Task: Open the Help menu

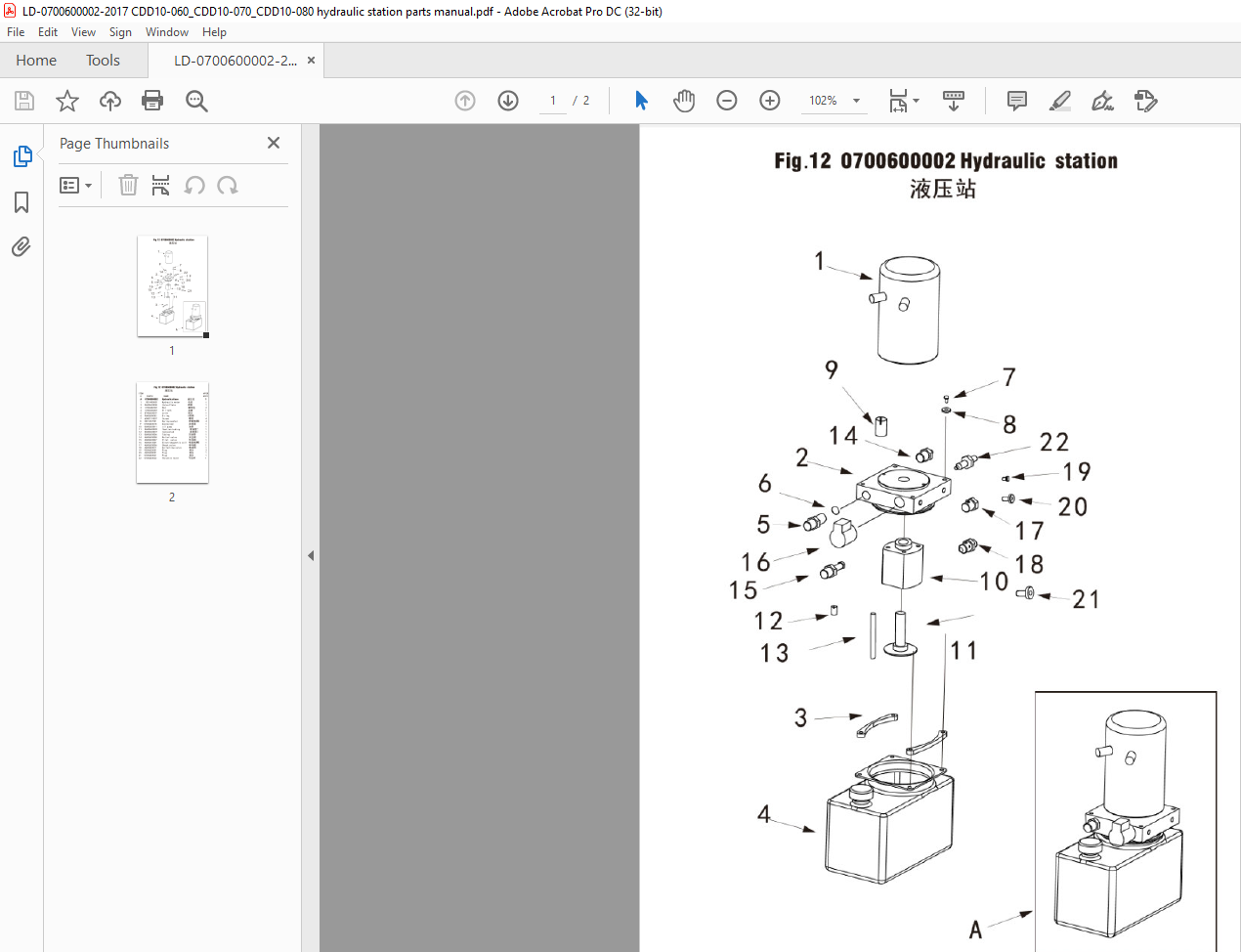Action: point(214,32)
